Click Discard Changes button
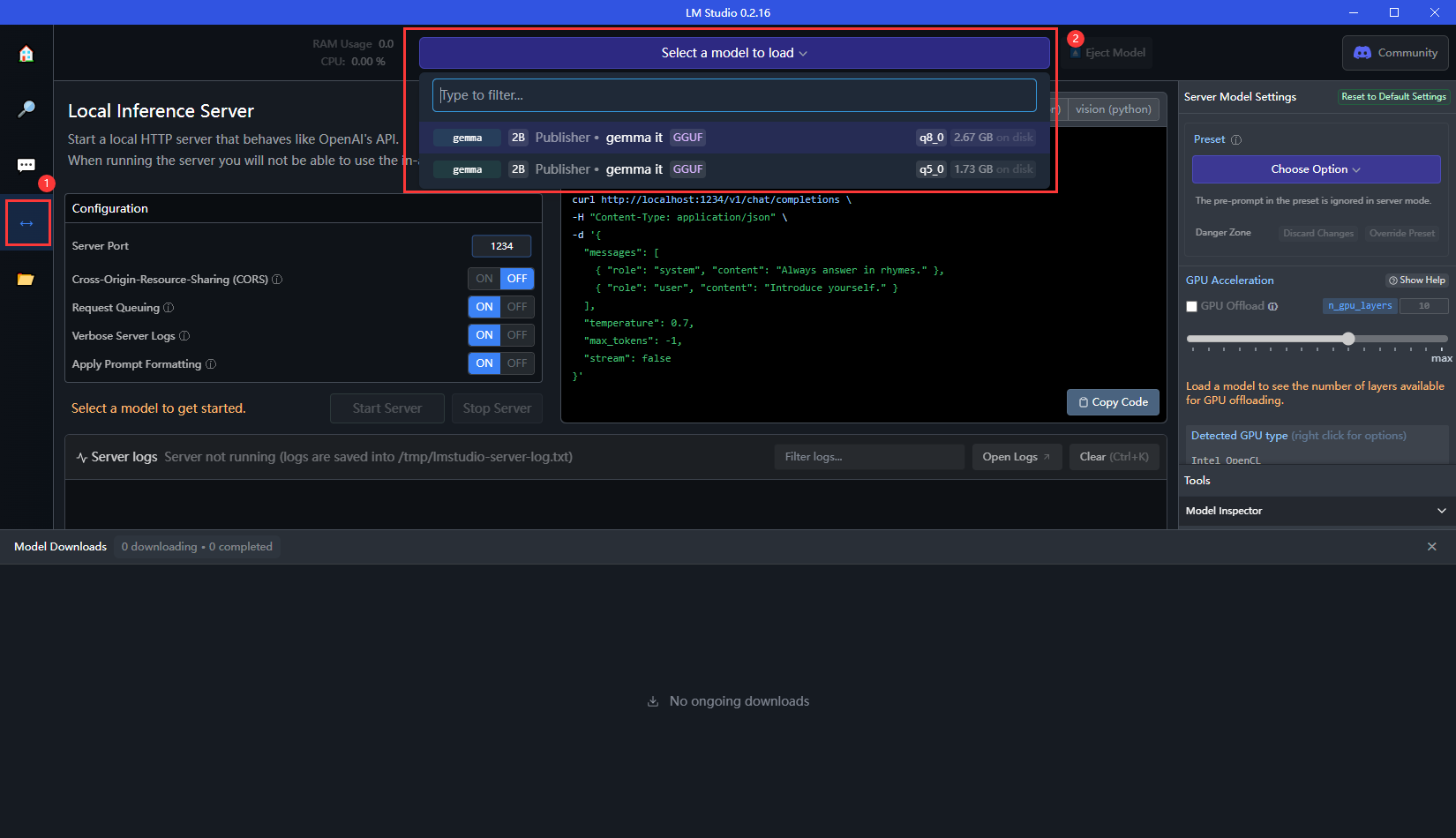The height and width of the screenshot is (838, 1456). click(1317, 233)
